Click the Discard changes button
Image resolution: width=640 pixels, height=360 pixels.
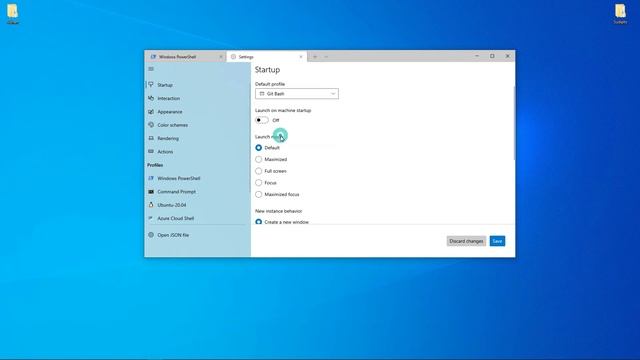pyautogui.click(x=466, y=241)
